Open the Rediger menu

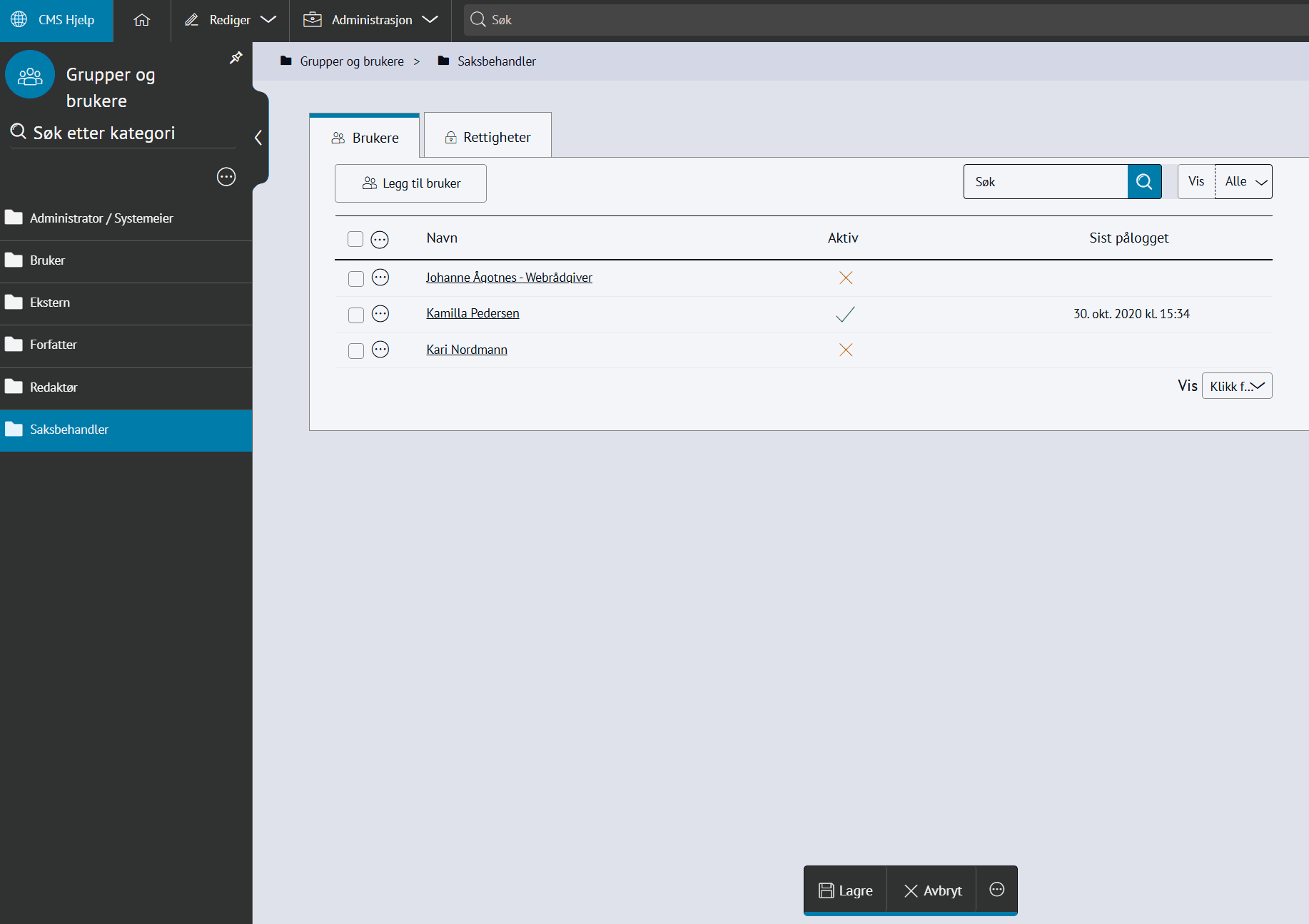pyautogui.click(x=230, y=20)
